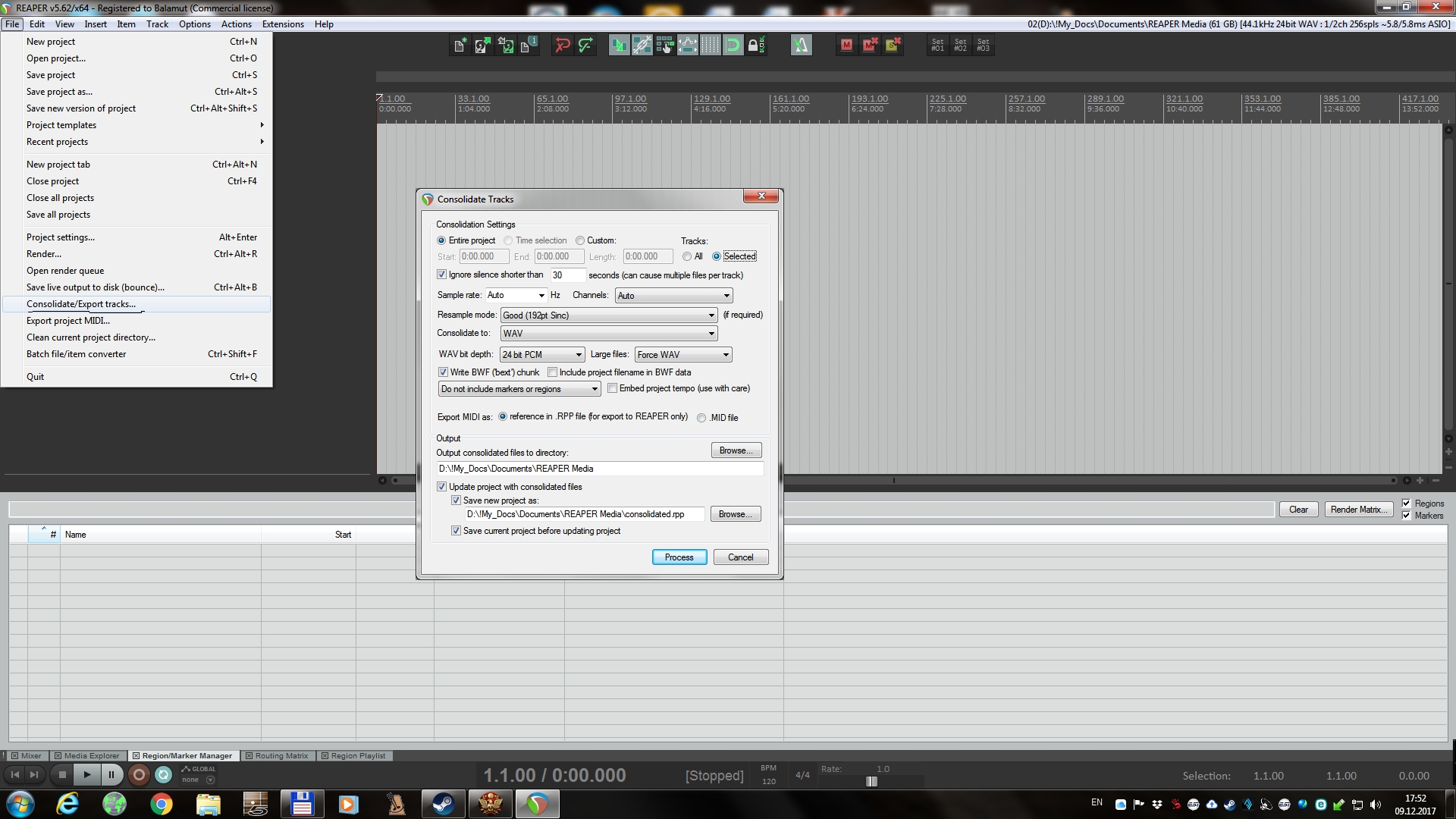1456x819 pixels.
Task: Open the Consolidate to format dropdown
Action: [x=608, y=334]
